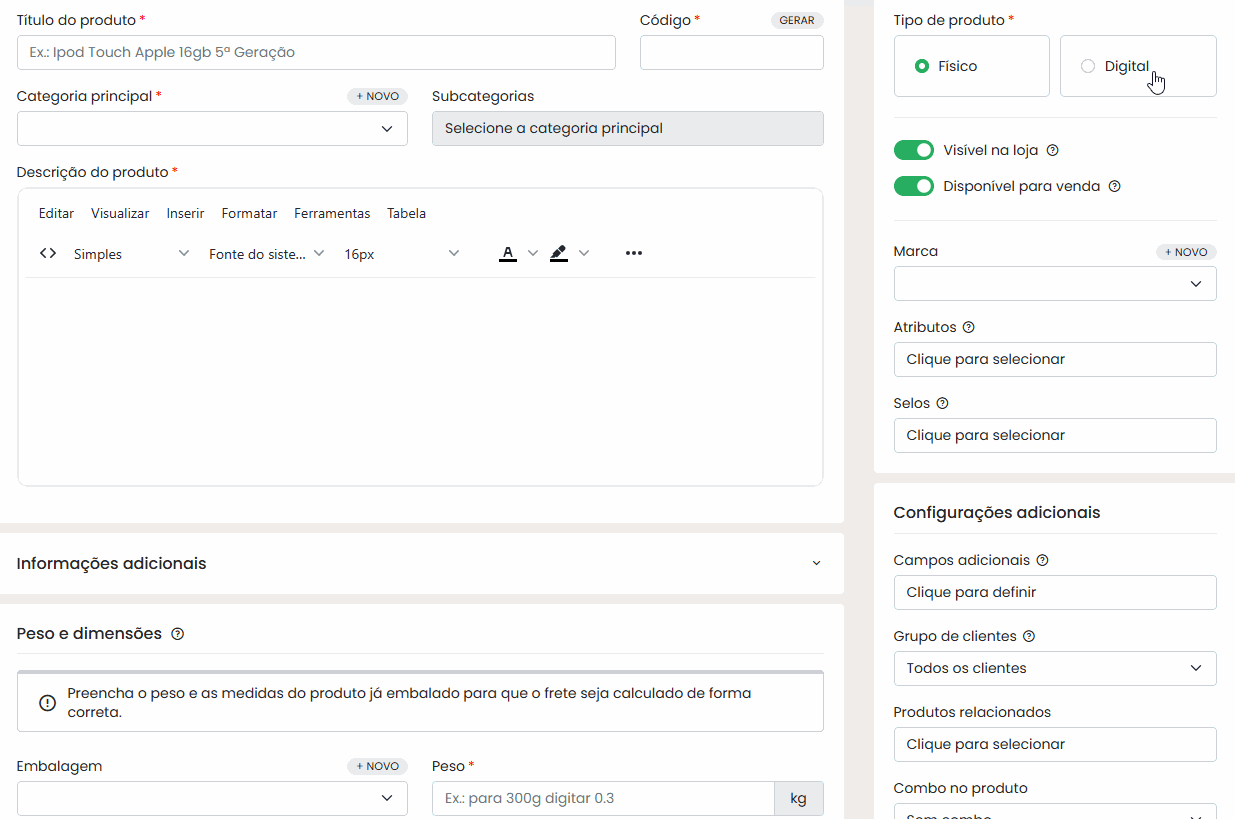Disable Disponível para venda switch
This screenshot has width=1235, height=819.
coord(913,186)
